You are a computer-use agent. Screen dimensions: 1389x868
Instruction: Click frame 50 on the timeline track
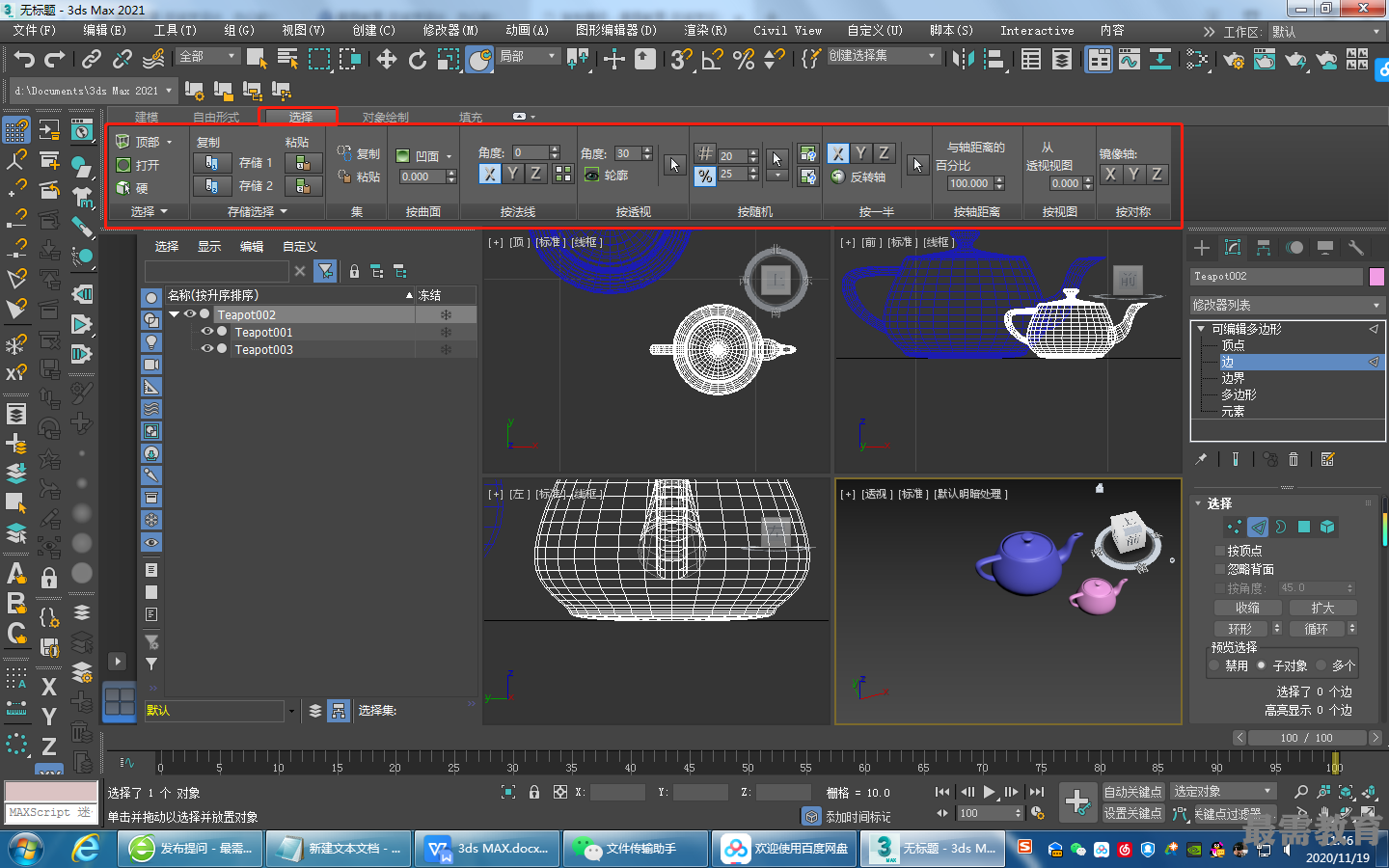click(748, 762)
